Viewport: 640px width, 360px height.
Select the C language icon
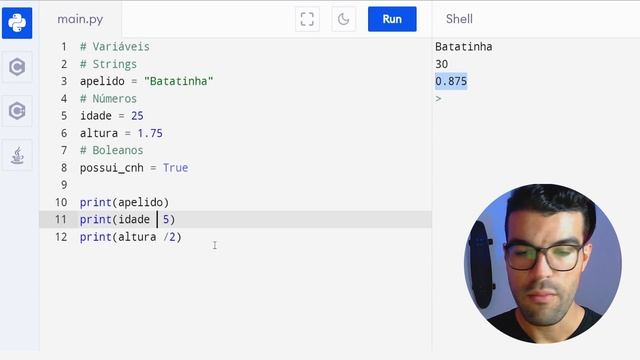click(17, 67)
